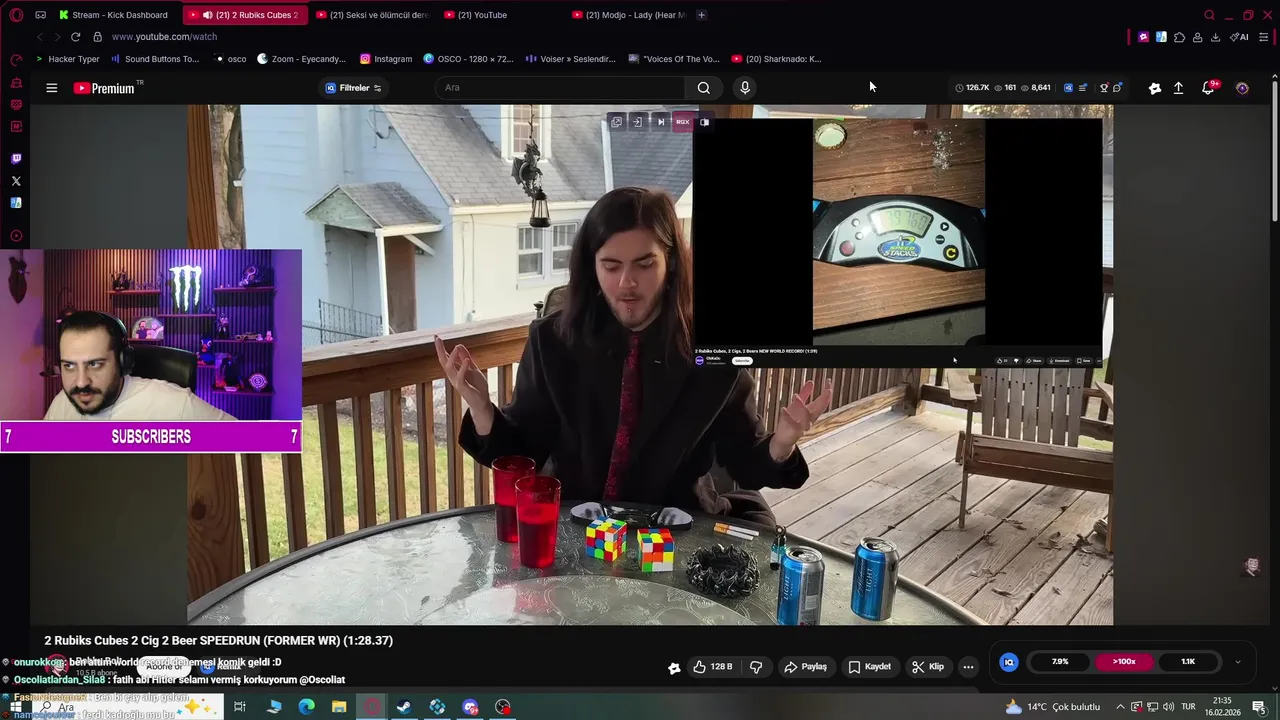
Task: Open File Explorer from the taskbar
Action: [339, 707]
